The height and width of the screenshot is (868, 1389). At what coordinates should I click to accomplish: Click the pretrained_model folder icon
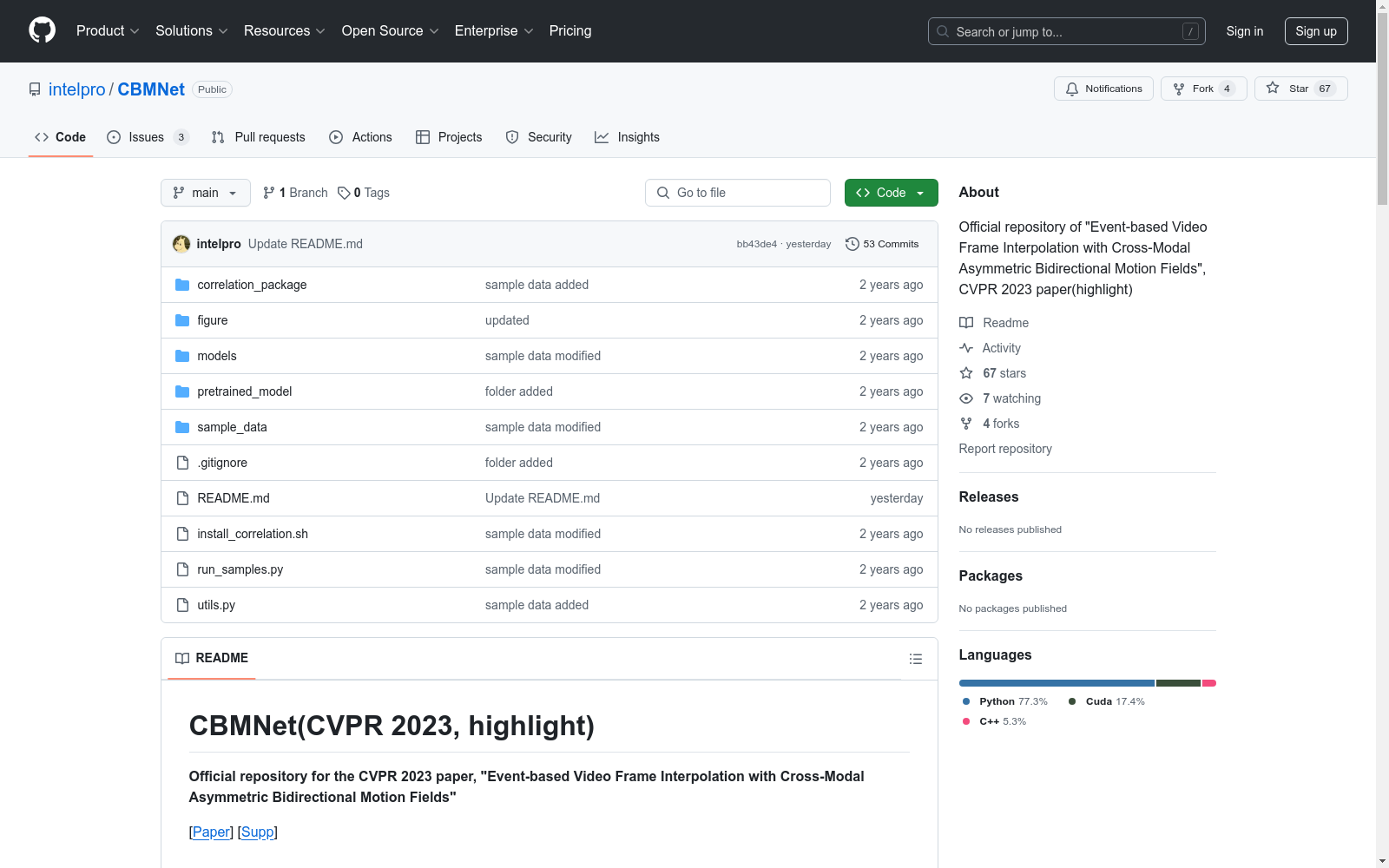click(182, 391)
